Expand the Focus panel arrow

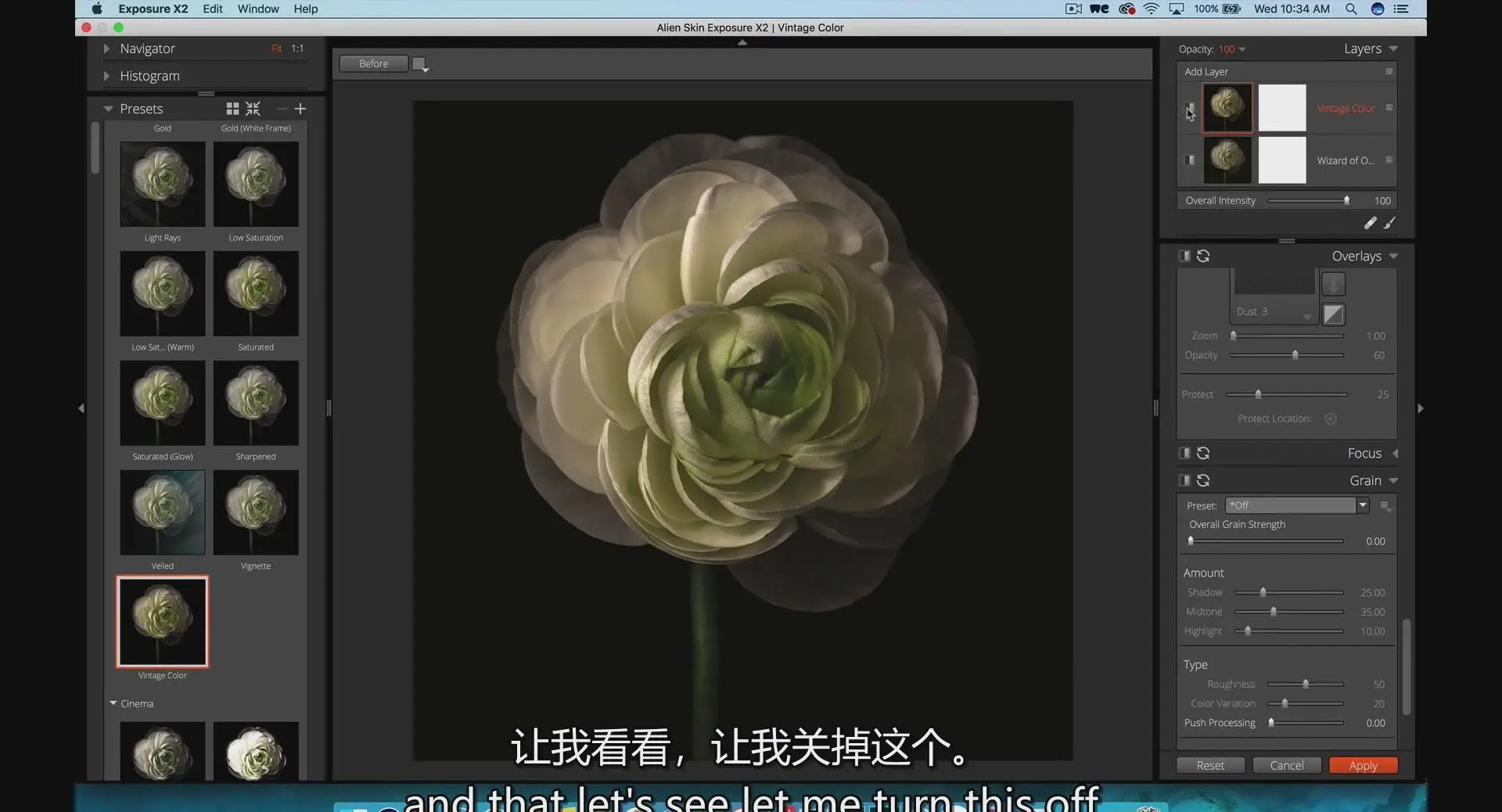pos(1395,453)
